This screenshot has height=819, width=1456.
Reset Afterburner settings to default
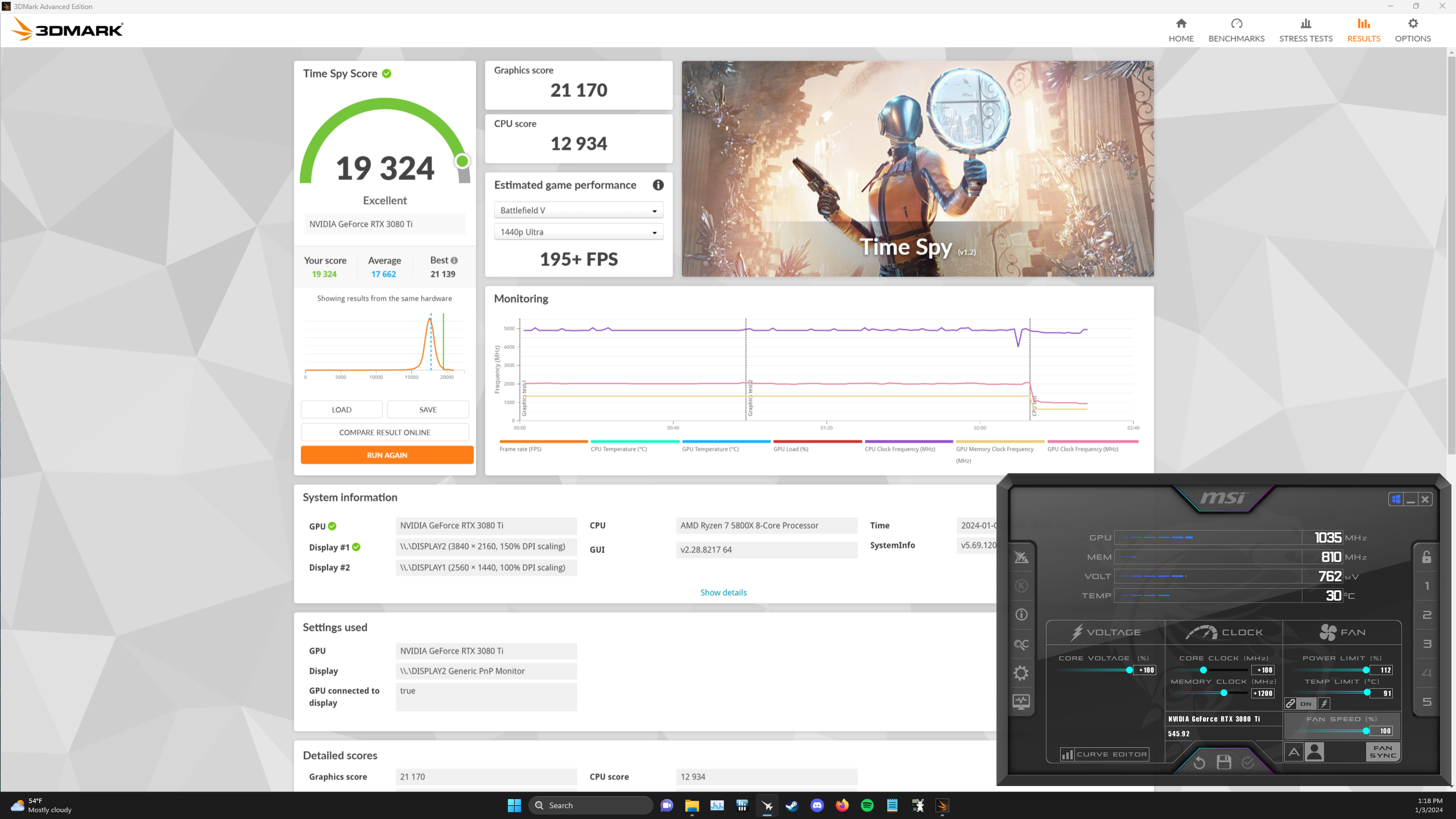(1199, 762)
